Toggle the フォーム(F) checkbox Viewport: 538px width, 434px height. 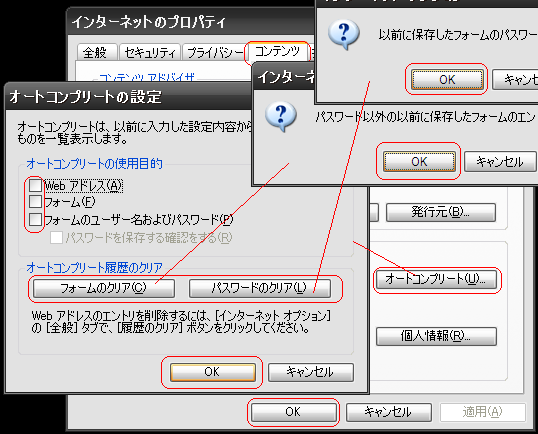35,202
